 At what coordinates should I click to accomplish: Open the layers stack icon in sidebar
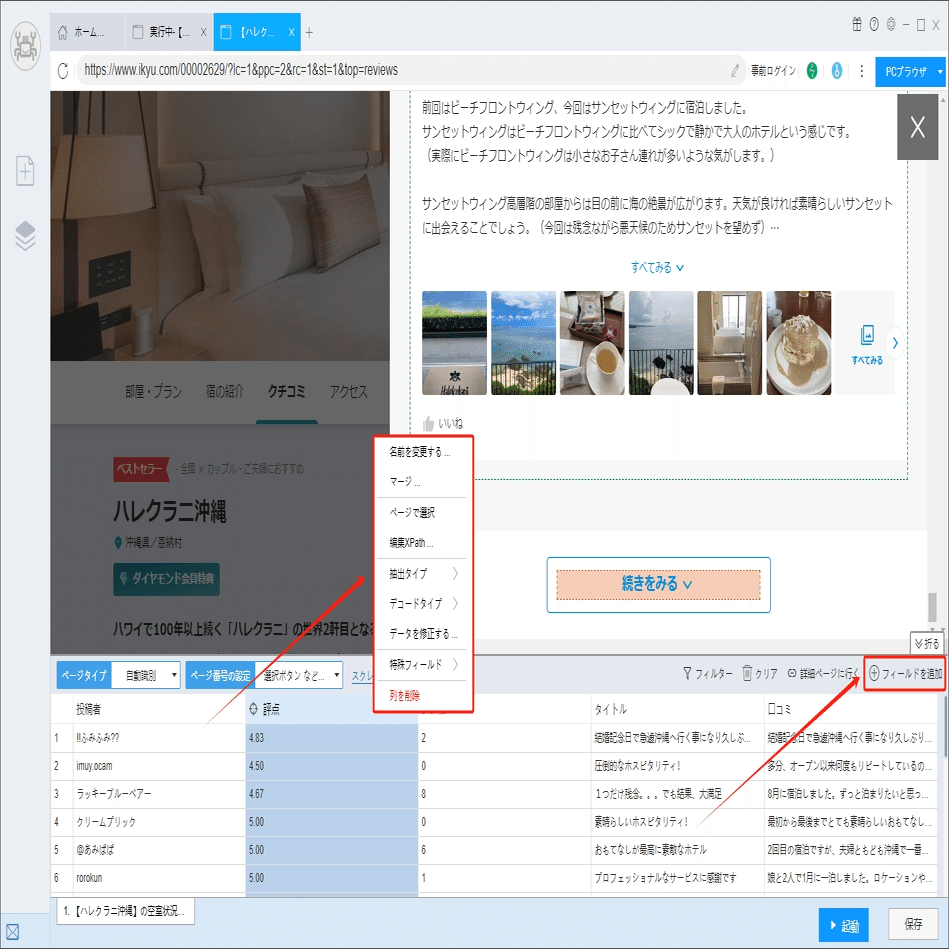[x=25, y=236]
